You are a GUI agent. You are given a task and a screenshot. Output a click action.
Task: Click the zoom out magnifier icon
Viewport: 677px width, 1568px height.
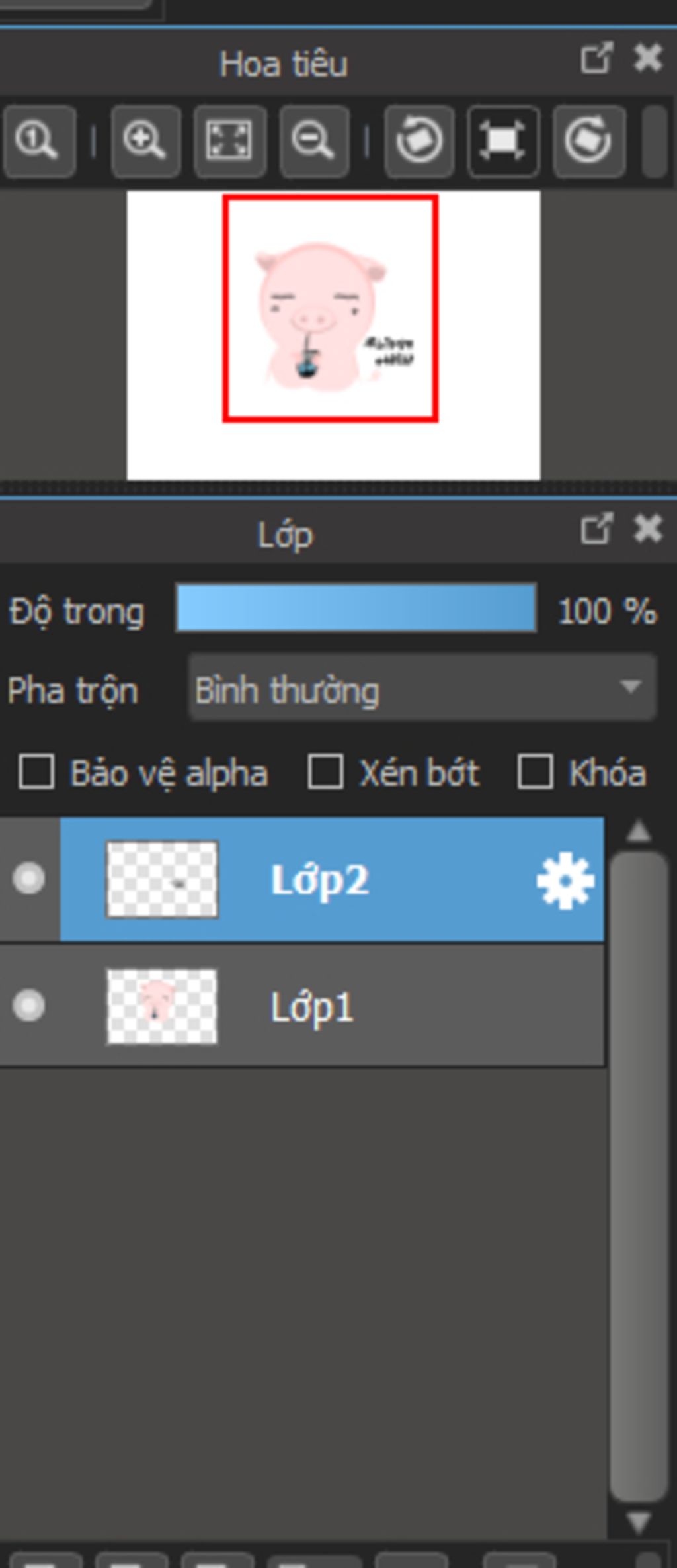[313, 141]
